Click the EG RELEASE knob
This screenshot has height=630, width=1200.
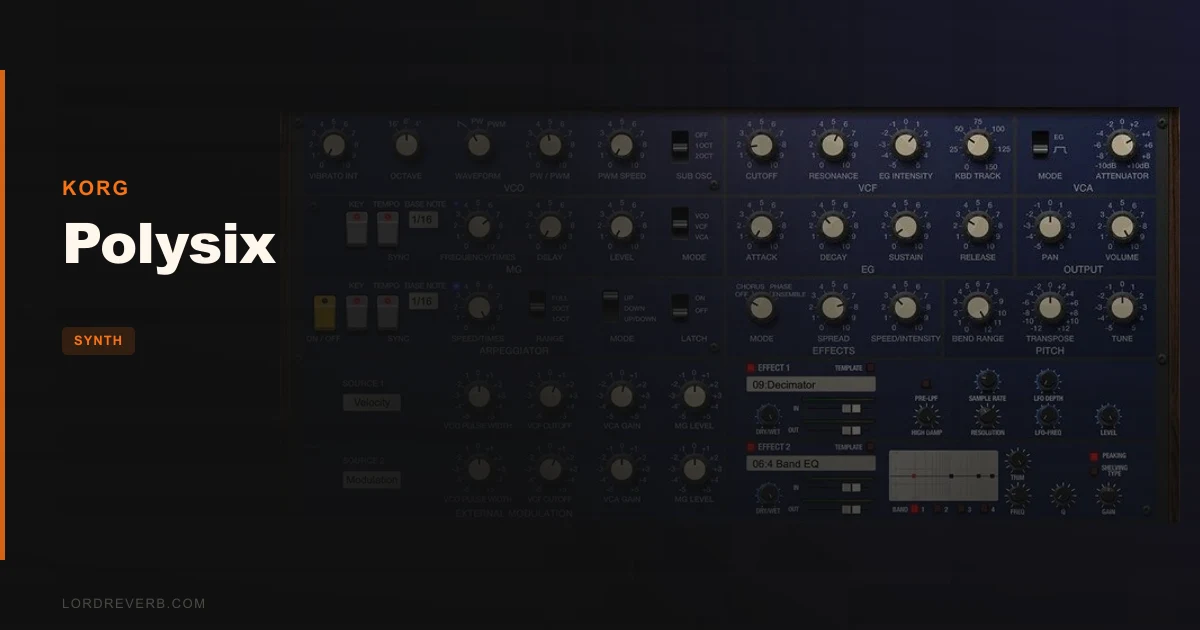point(978,227)
